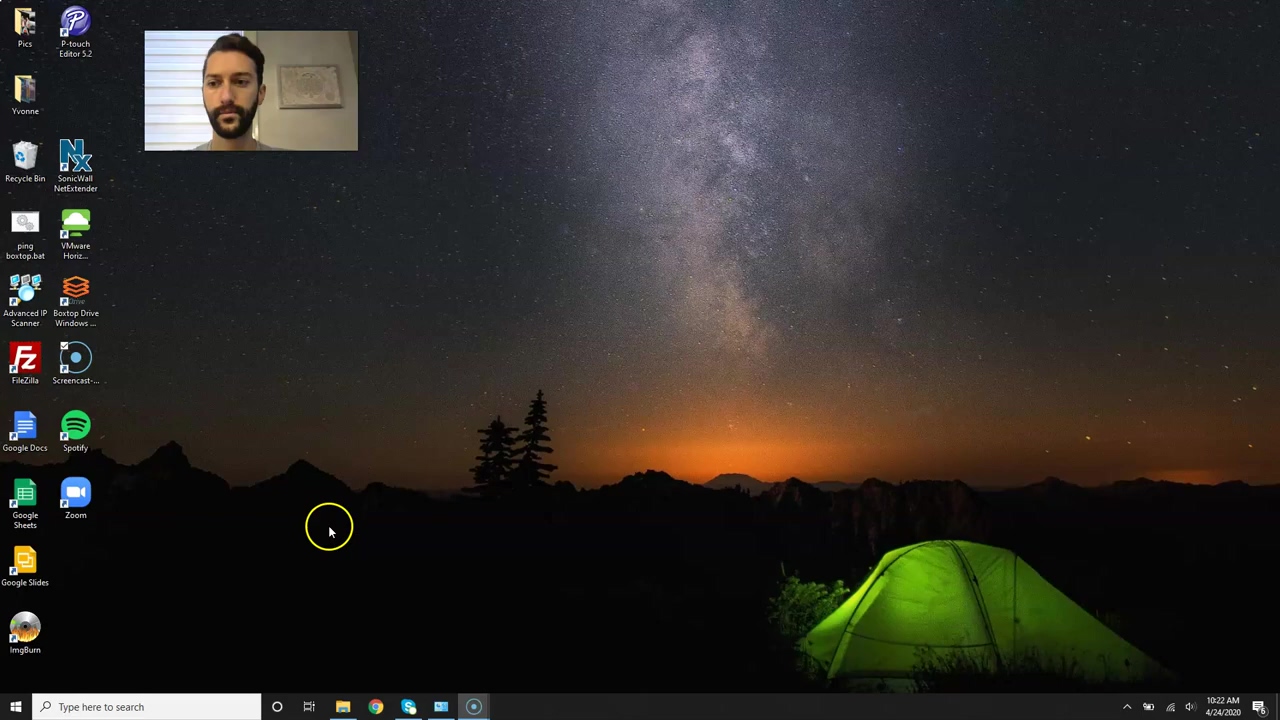
Task: Click the 'Type here to search' box
Action: pyautogui.click(x=146, y=707)
